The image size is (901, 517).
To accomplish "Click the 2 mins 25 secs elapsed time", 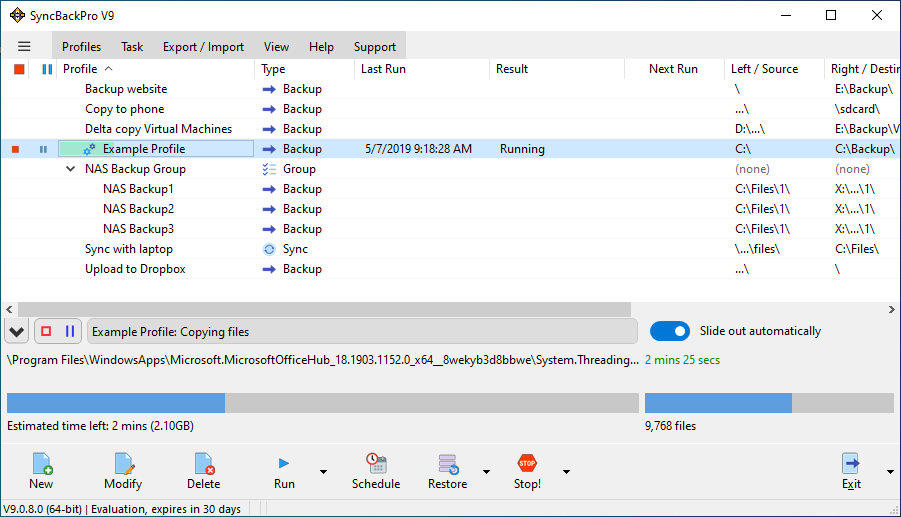I will 682,360.
